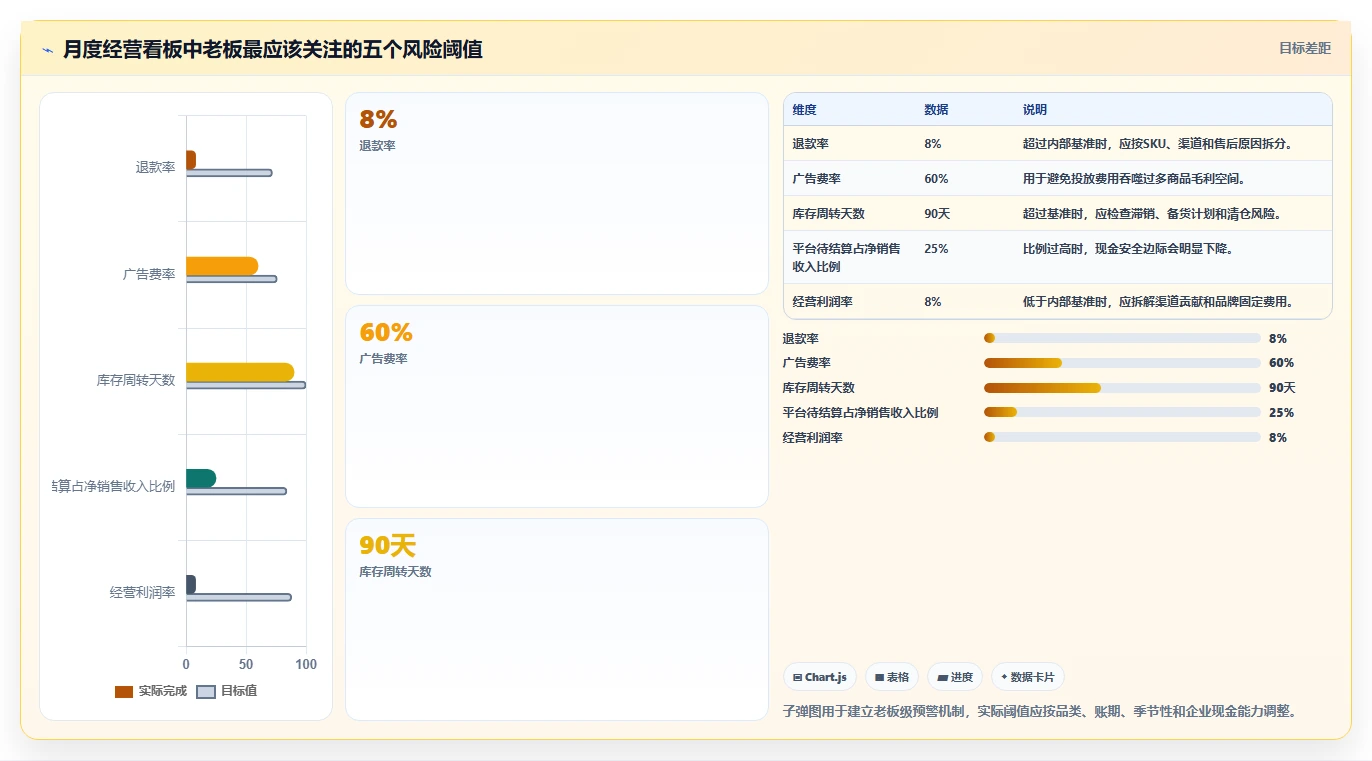Select the 经营利润率 table row cell

(x=850, y=302)
